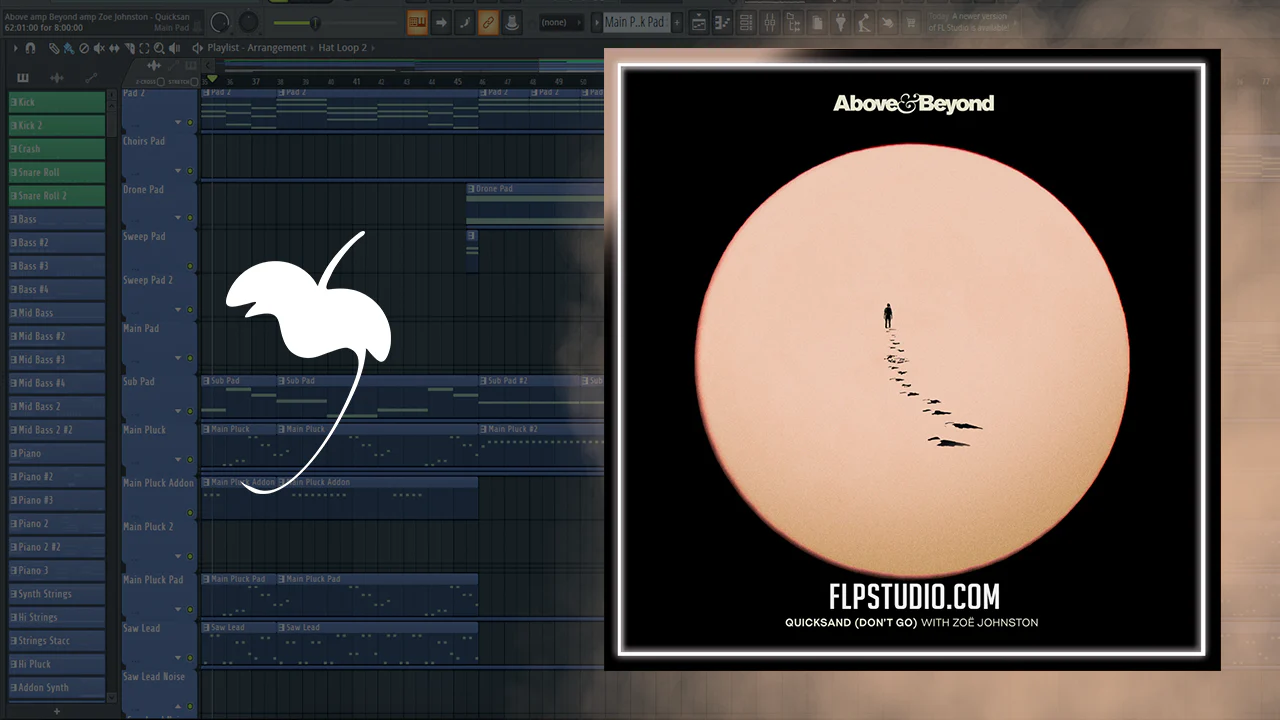Select the delete tool in playlist toolbar

(x=83, y=48)
